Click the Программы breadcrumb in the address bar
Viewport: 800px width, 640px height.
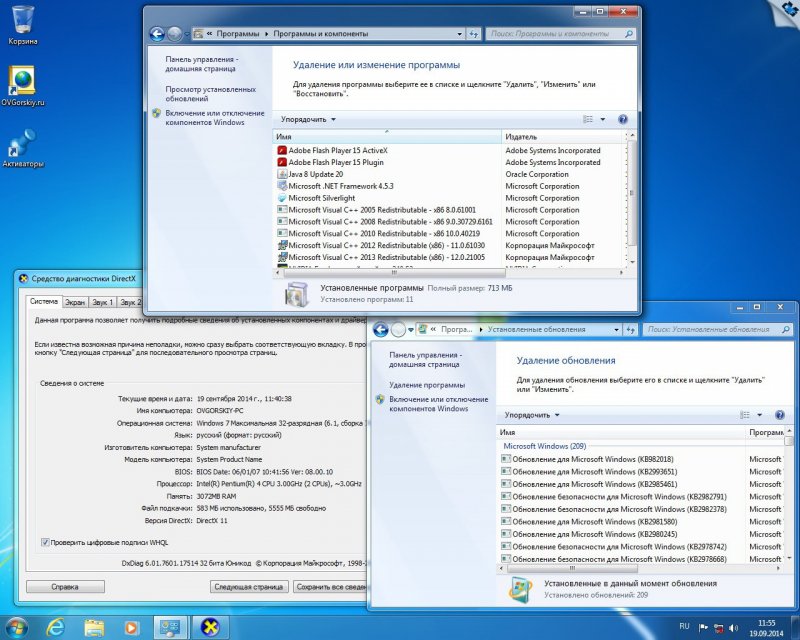pos(238,34)
